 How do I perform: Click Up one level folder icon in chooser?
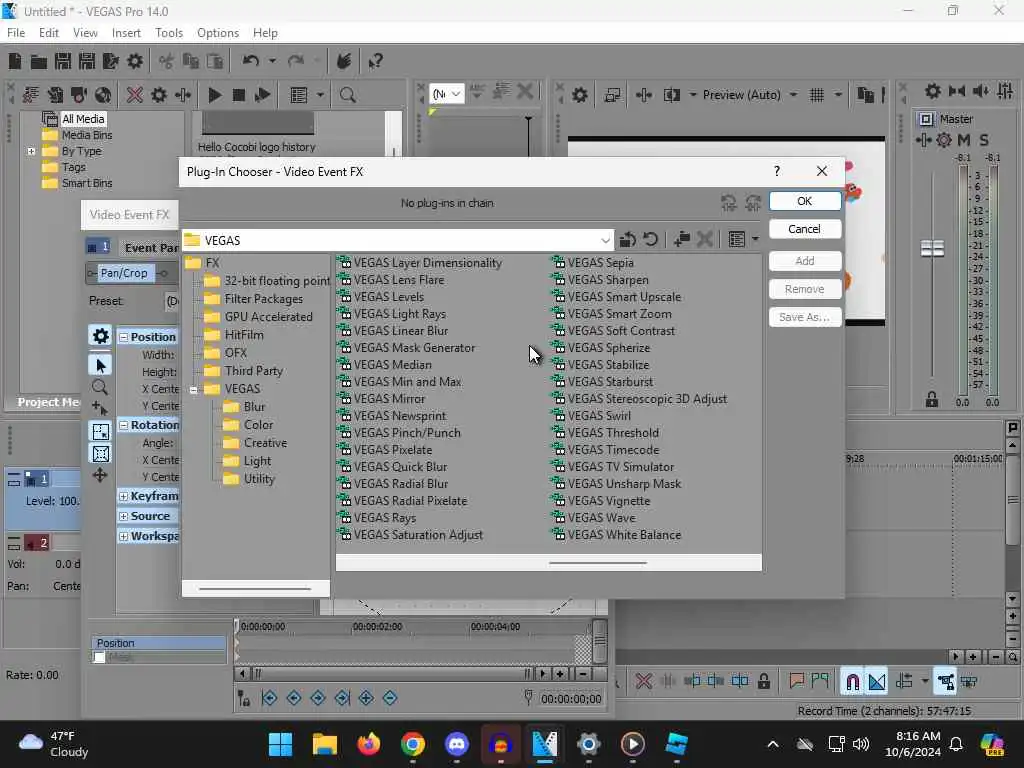(x=628, y=240)
